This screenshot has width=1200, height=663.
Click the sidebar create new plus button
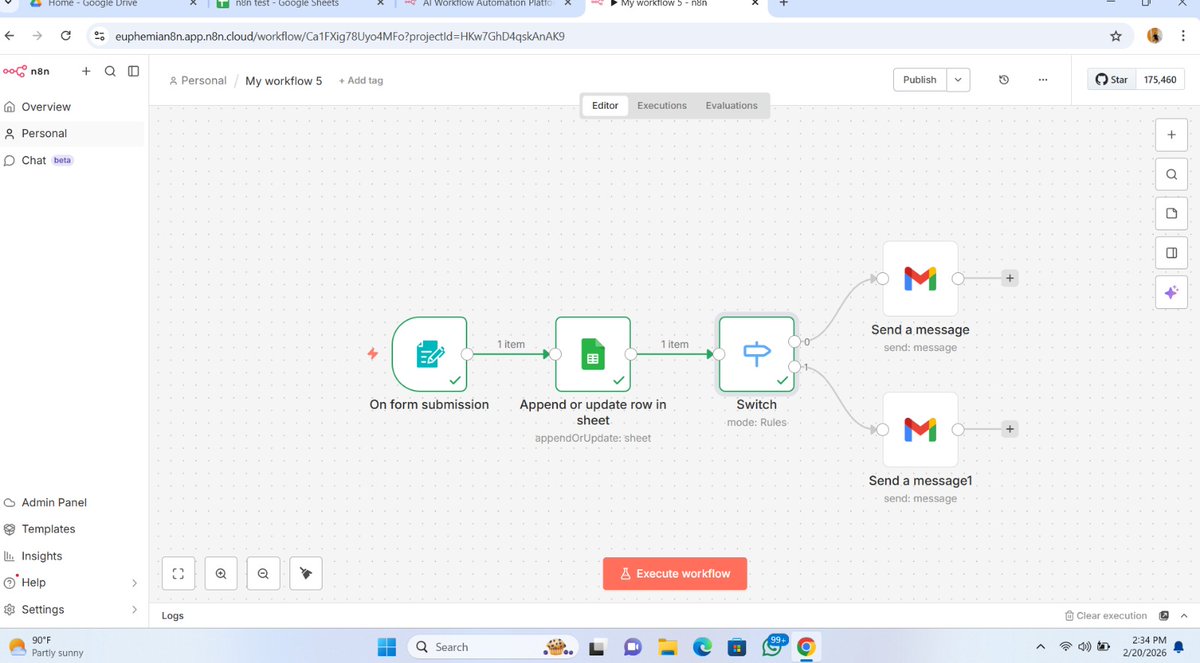click(86, 71)
